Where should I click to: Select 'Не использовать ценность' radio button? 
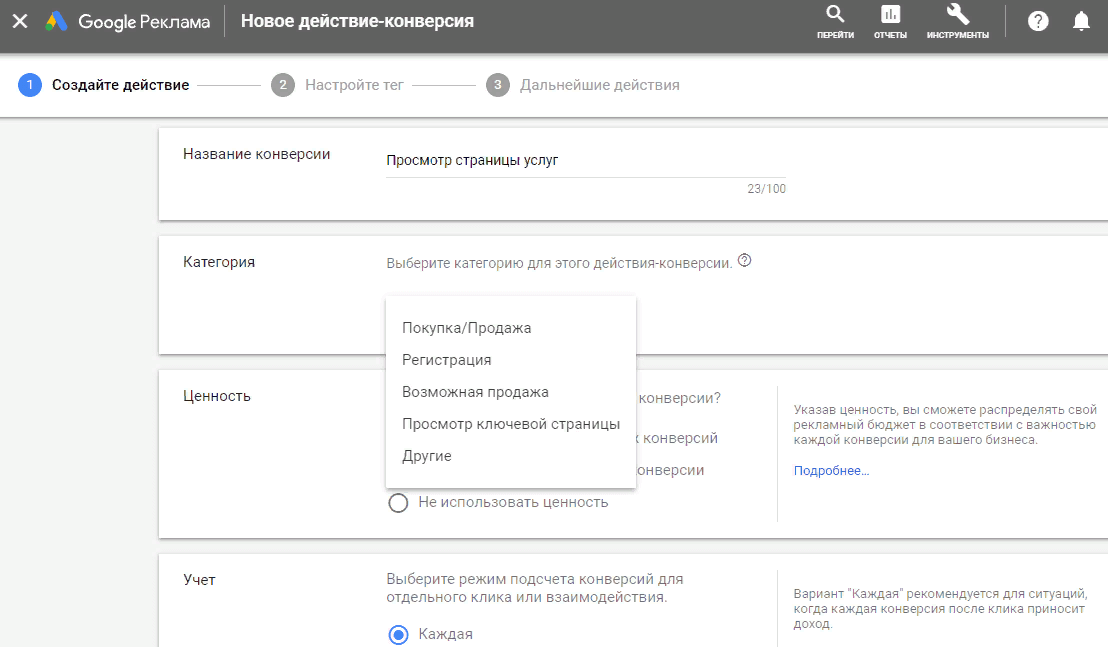point(398,502)
